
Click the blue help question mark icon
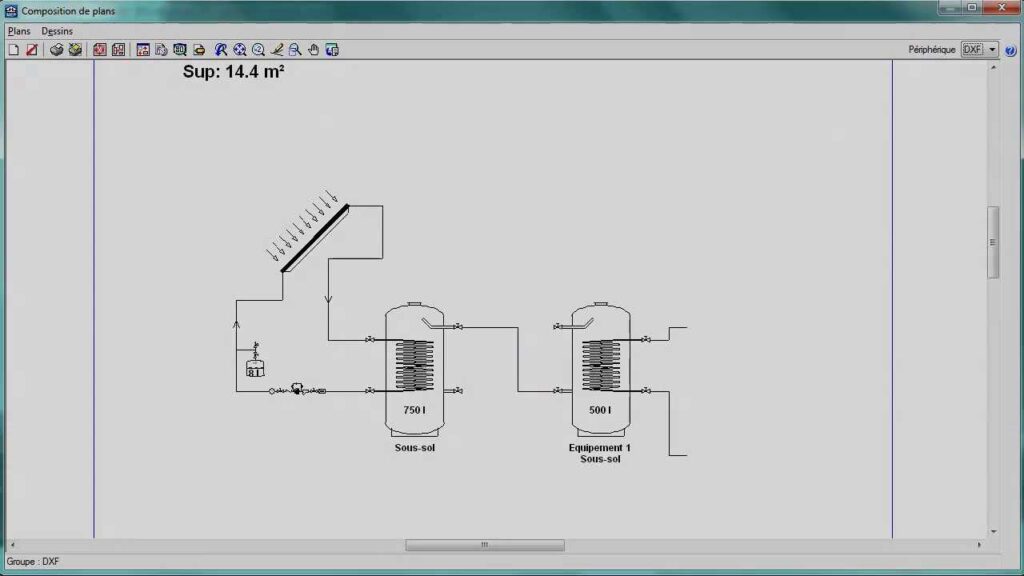click(1010, 50)
